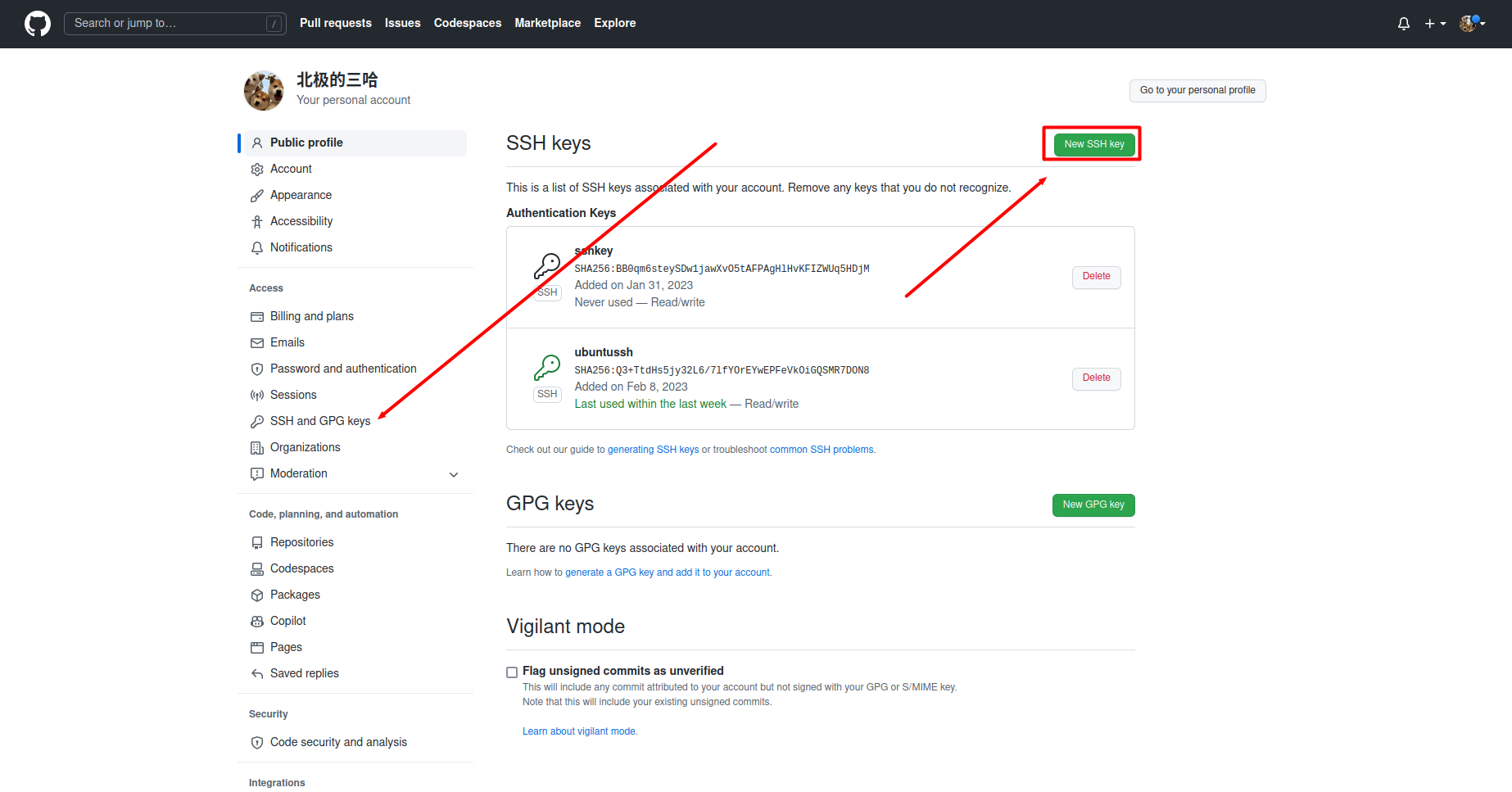Click the Repositories repo icon
The height and width of the screenshot is (792, 1512).
tap(257, 543)
